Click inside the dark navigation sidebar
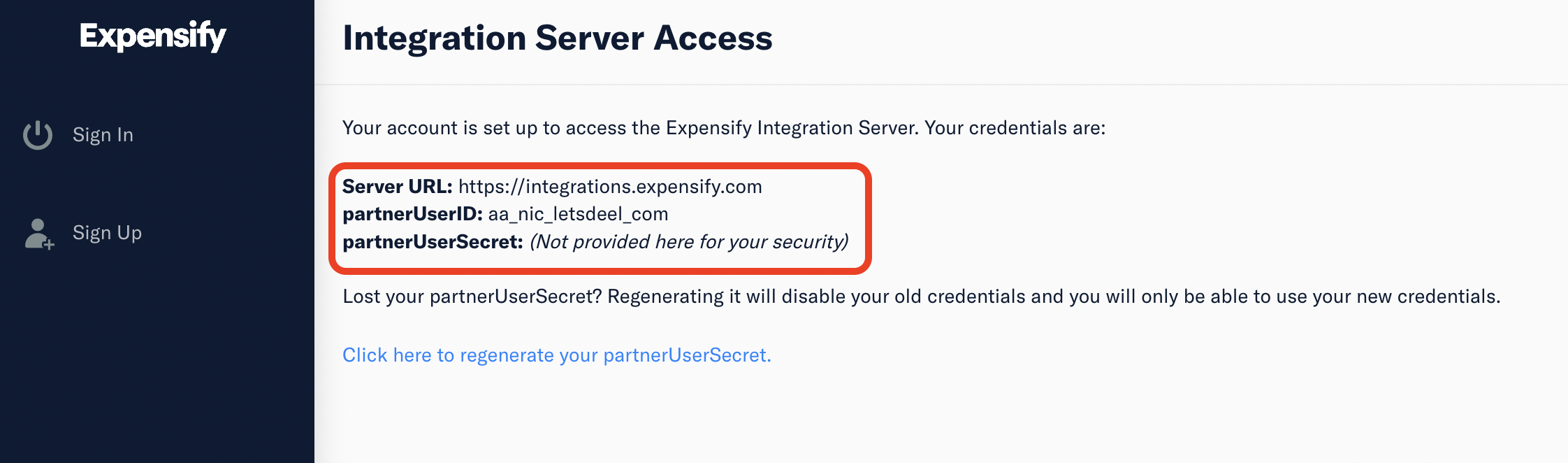 157,350
